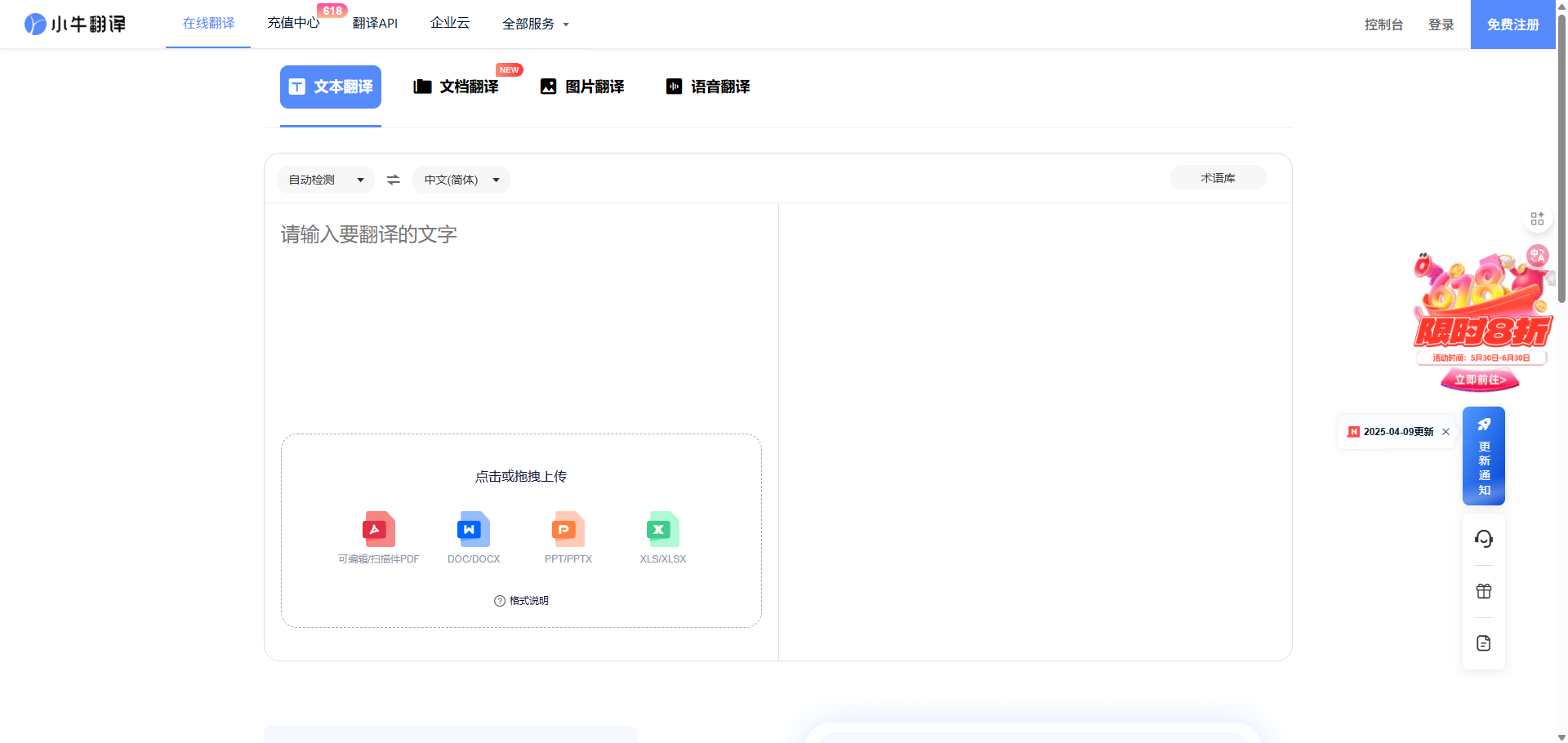1568x743 pixels.
Task: Click the PPT/PPTX PowerPoint file icon
Action: click(x=568, y=529)
